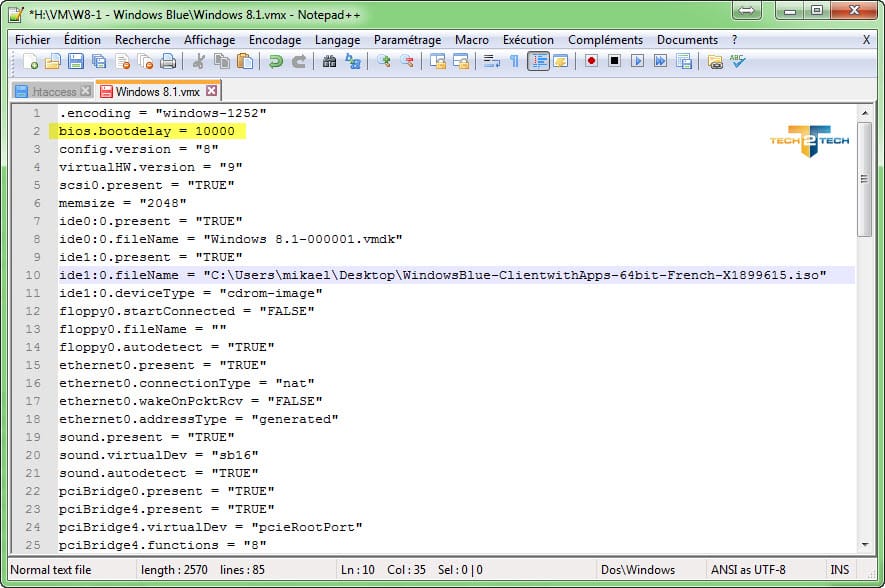Open the Langage menu
The image size is (885, 588).
point(337,40)
